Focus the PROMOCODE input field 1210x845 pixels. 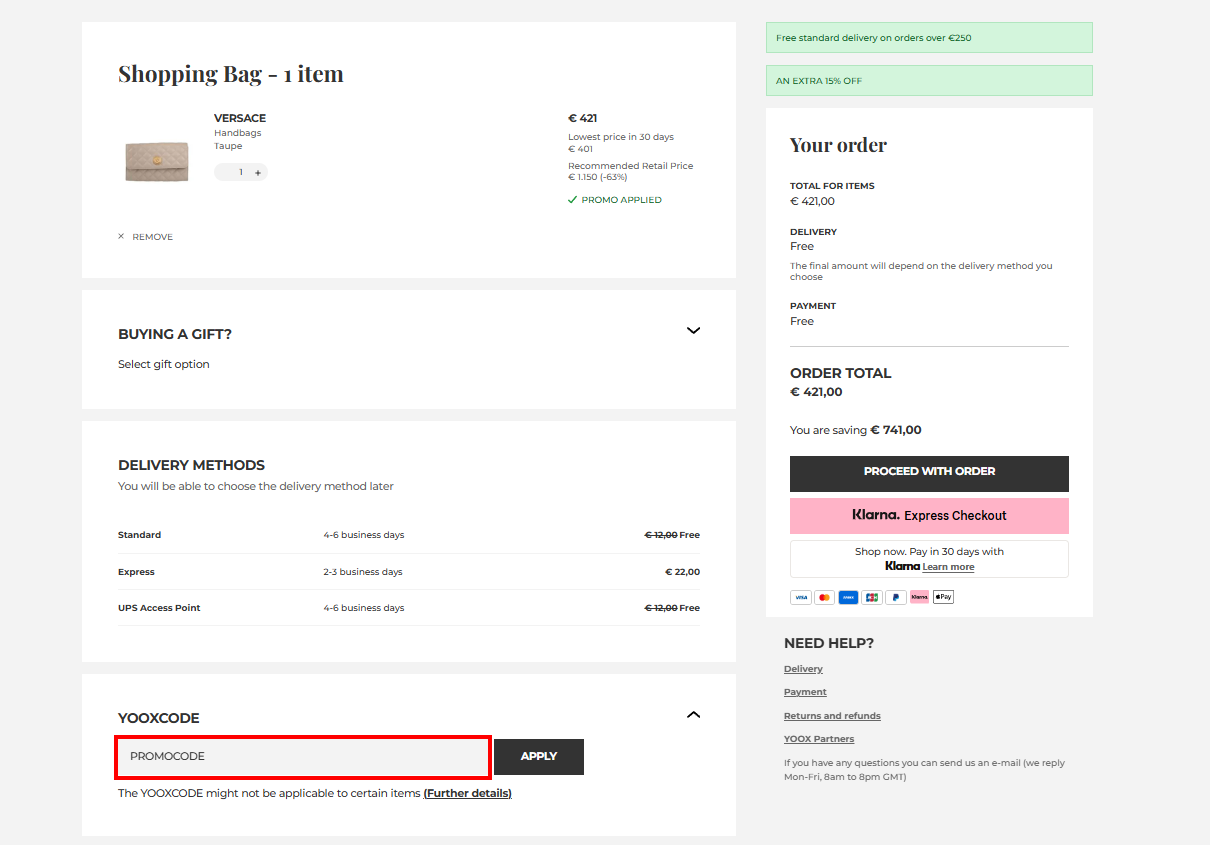[303, 757]
